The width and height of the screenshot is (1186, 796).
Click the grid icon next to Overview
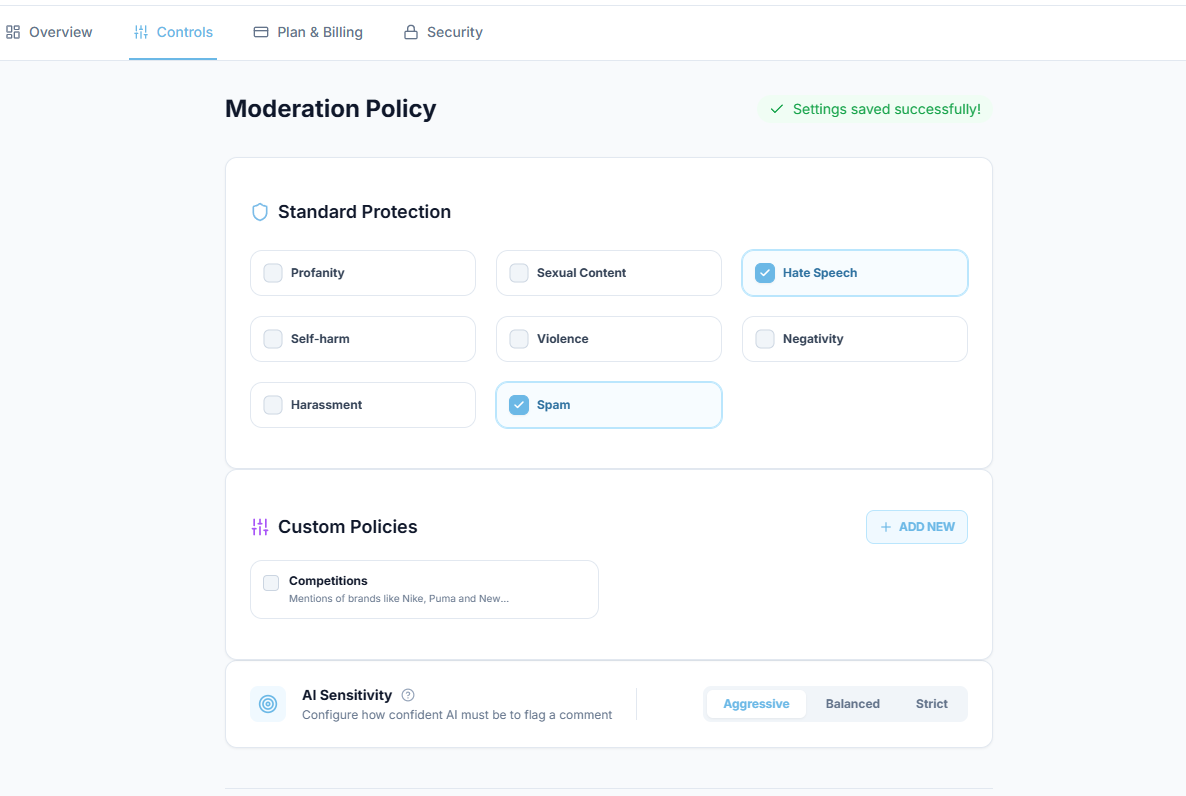coord(14,32)
